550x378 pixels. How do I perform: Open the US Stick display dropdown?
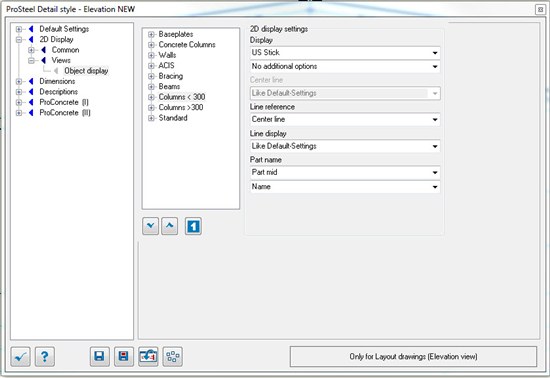(345, 53)
